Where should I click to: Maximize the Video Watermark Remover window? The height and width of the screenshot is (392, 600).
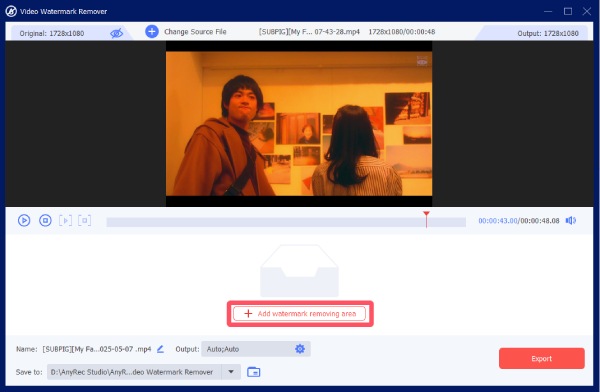[x=568, y=11]
